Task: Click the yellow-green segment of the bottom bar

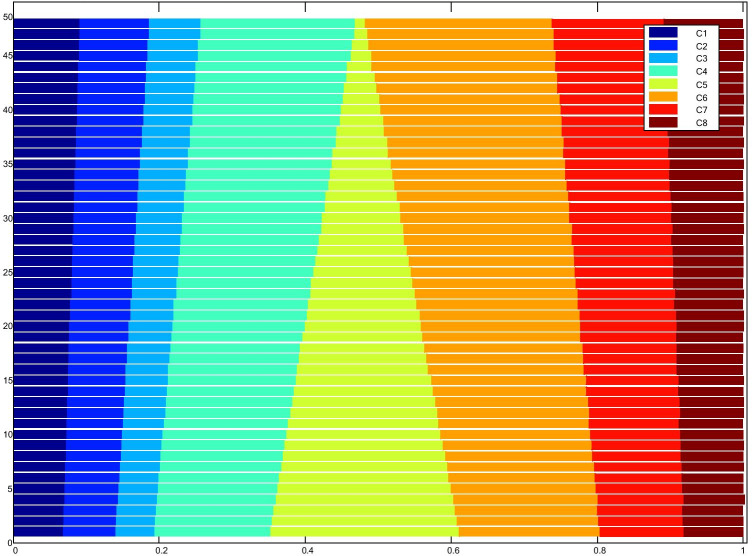Action: point(440,531)
